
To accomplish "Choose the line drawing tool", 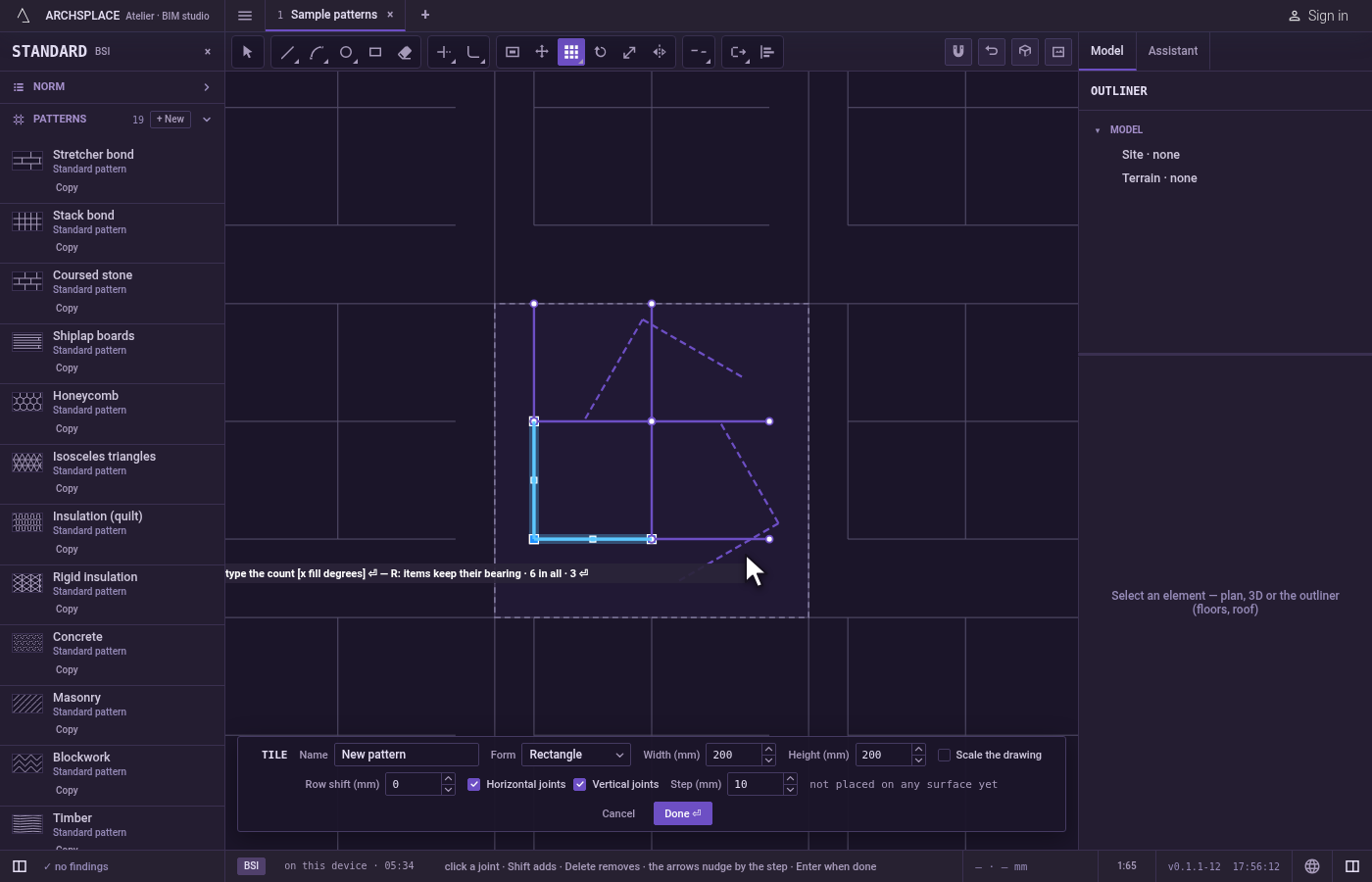I will click(x=287, y=52).
